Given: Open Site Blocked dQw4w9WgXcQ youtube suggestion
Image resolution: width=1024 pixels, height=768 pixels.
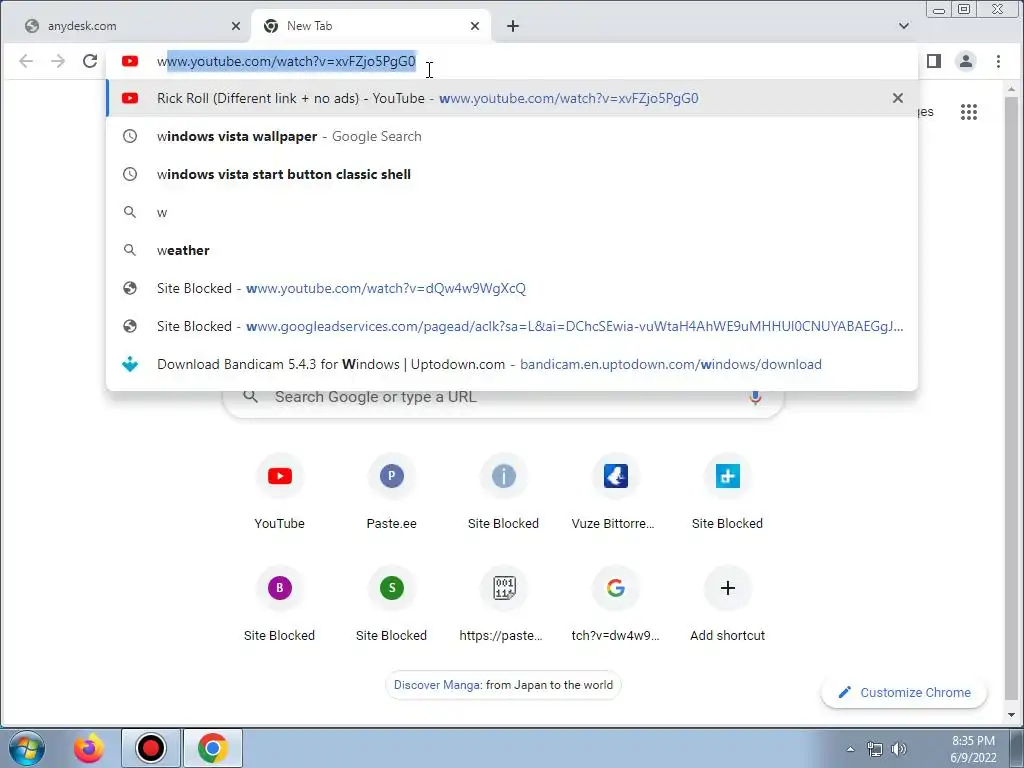Looking at the screenshot, I should [x=512, y=288].
